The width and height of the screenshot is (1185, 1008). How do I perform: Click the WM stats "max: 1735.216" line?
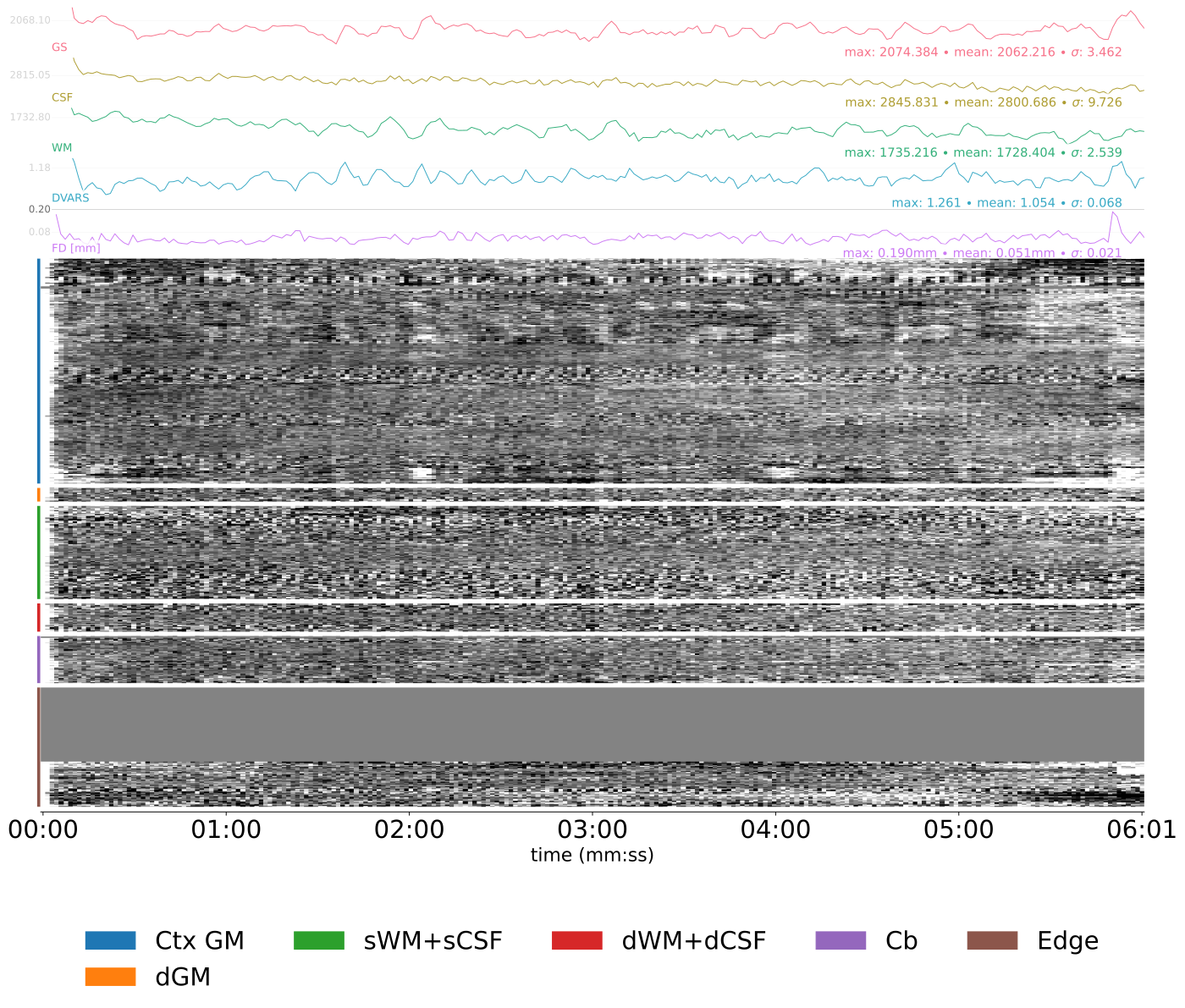[x=984, y=152]
